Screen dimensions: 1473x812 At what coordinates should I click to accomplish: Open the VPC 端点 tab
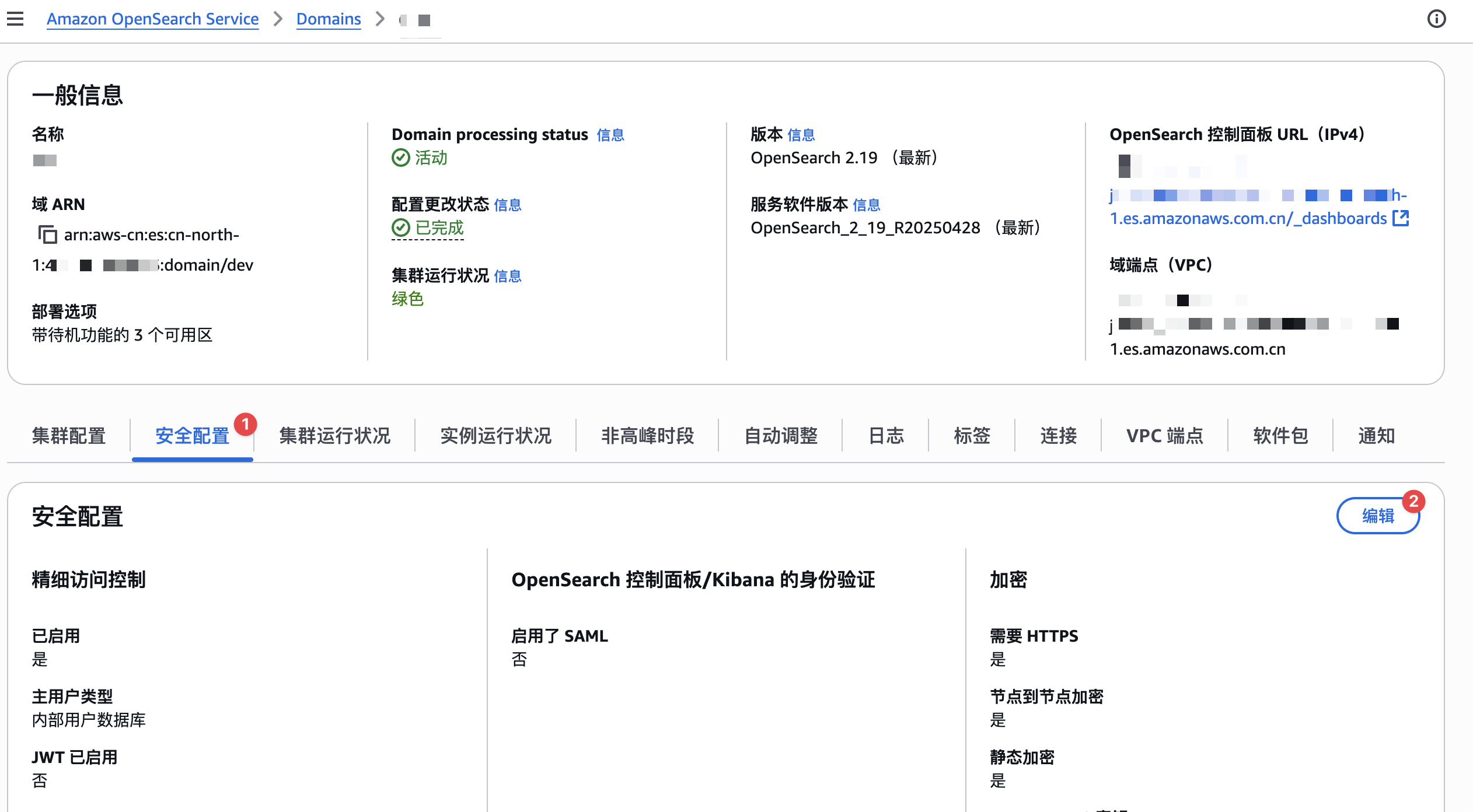click(1164, 436)
